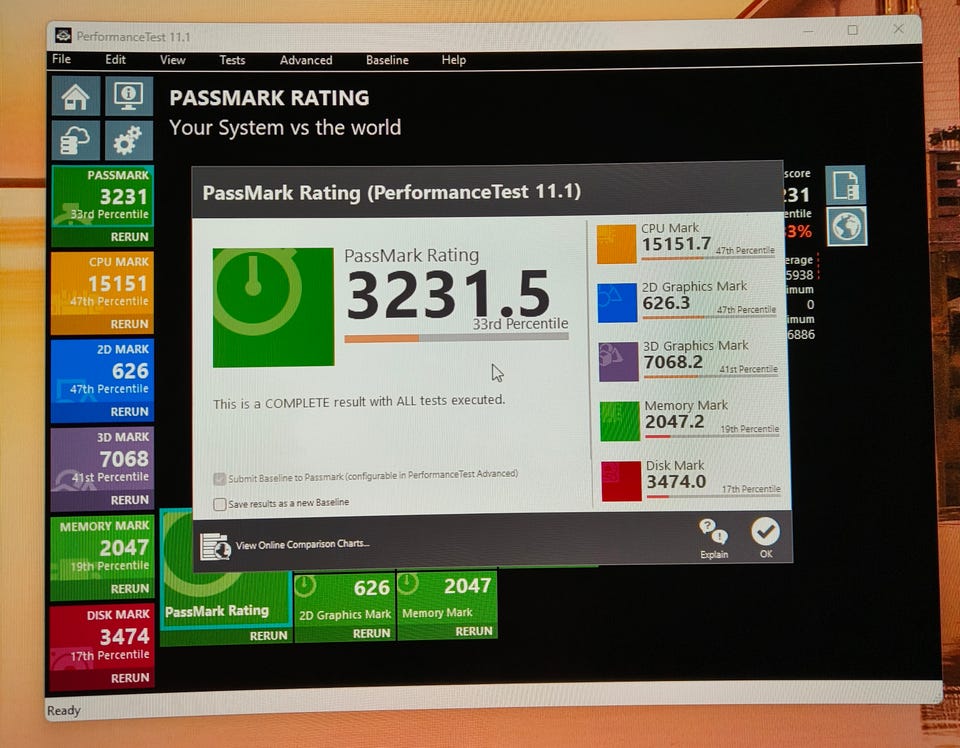Viewport: 960px width, 748px height.
Task: Select the CPU MARK 15151 sidebar tile
Action: click(x=102, y=283)
